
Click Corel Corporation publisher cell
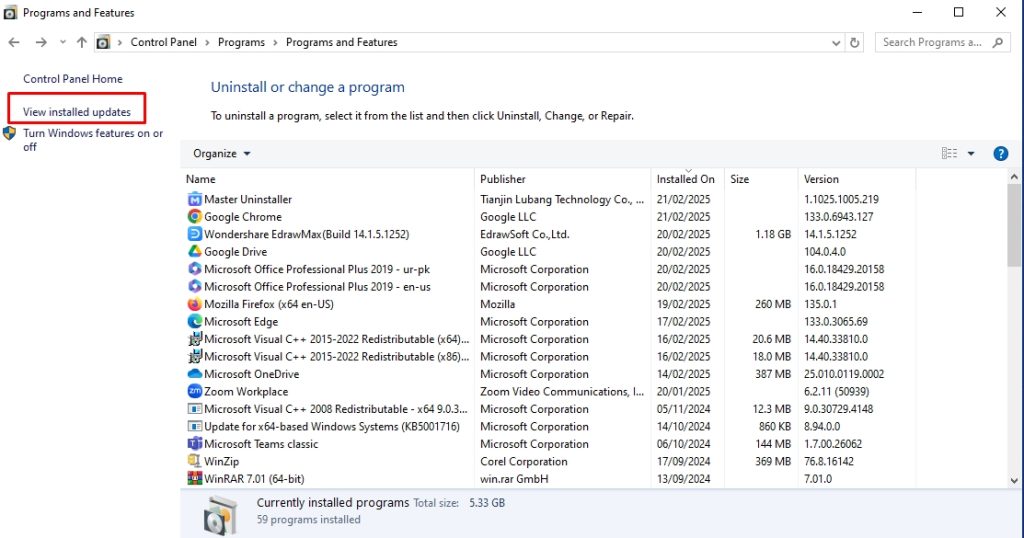(x=524, y=462)
